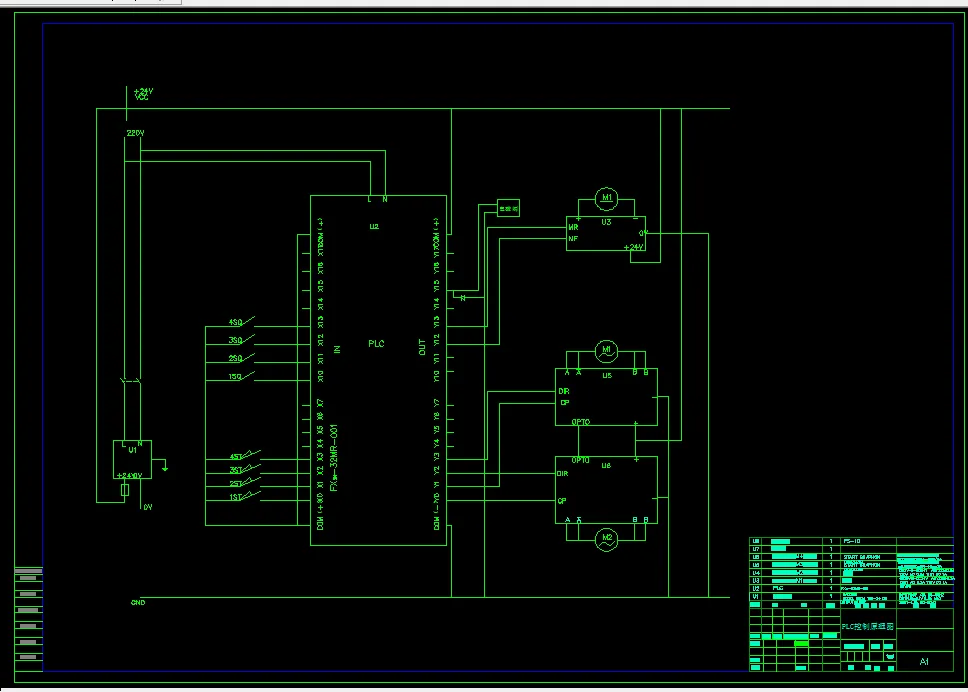The width and height of the screenshot is (968, 692).
Task: Click the L terminal atop the PLC
Action: tap(369, 199)
